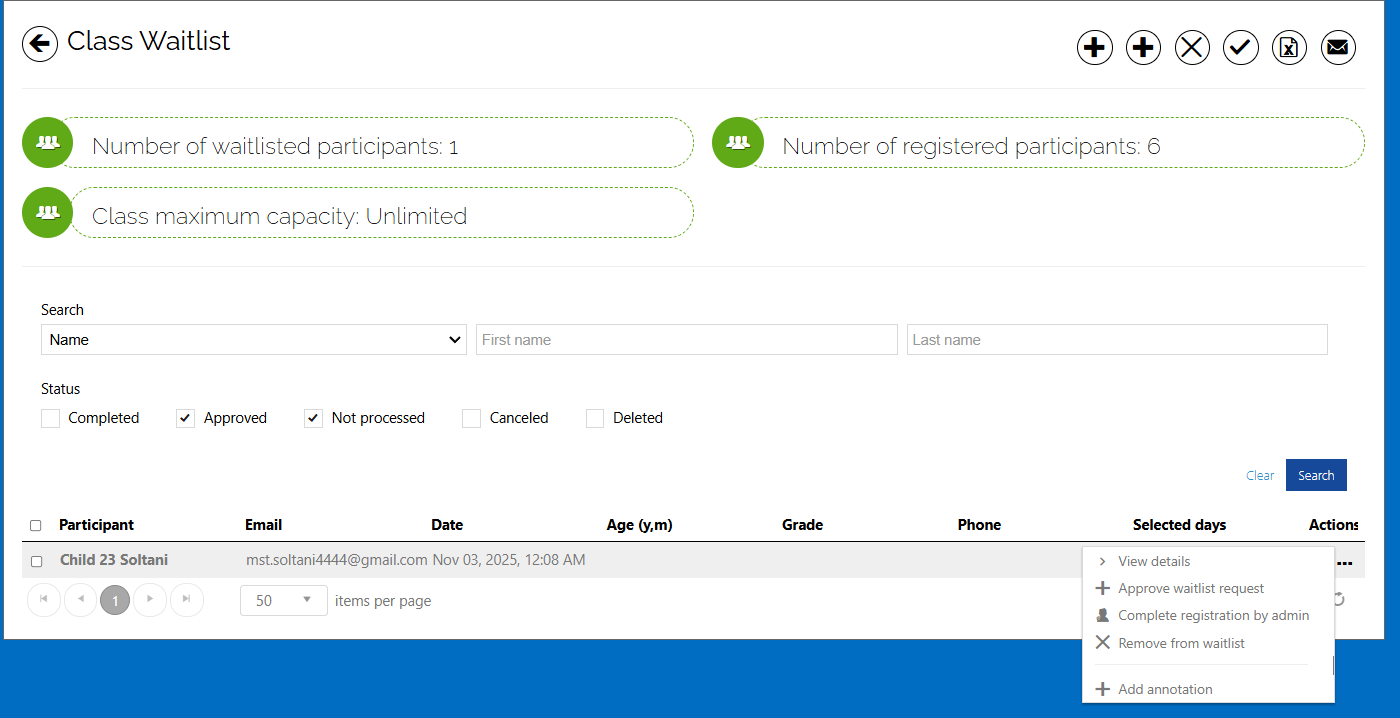Image resolution: width=1400 pixels, height=718 pixels.
Task: Choose Remove from waitlist option
Action: (x=1181, y=643)
